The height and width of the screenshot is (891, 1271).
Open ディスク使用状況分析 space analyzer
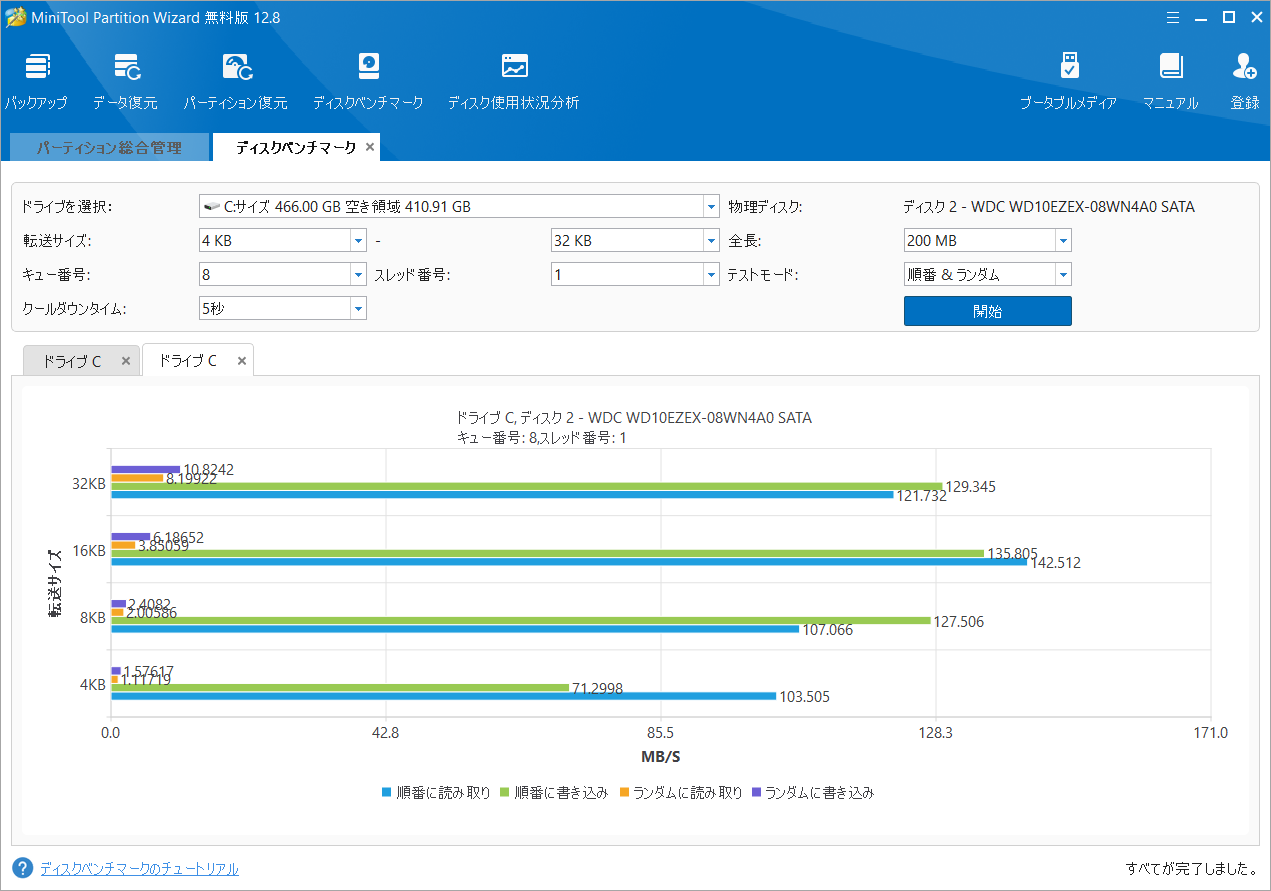click(x=514, y=81)
